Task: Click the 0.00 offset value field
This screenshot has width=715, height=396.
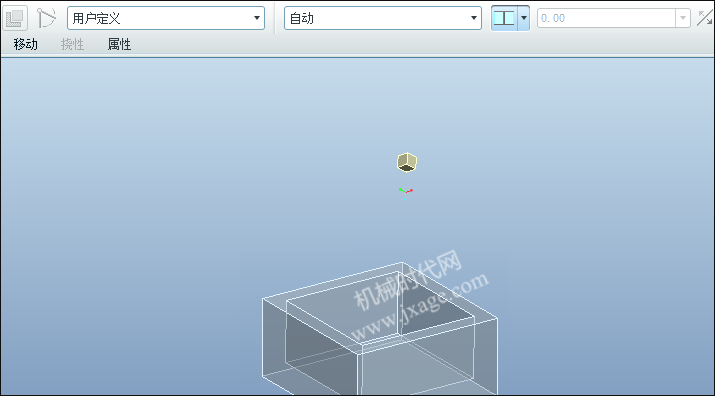Action: [x=606, y=18]
